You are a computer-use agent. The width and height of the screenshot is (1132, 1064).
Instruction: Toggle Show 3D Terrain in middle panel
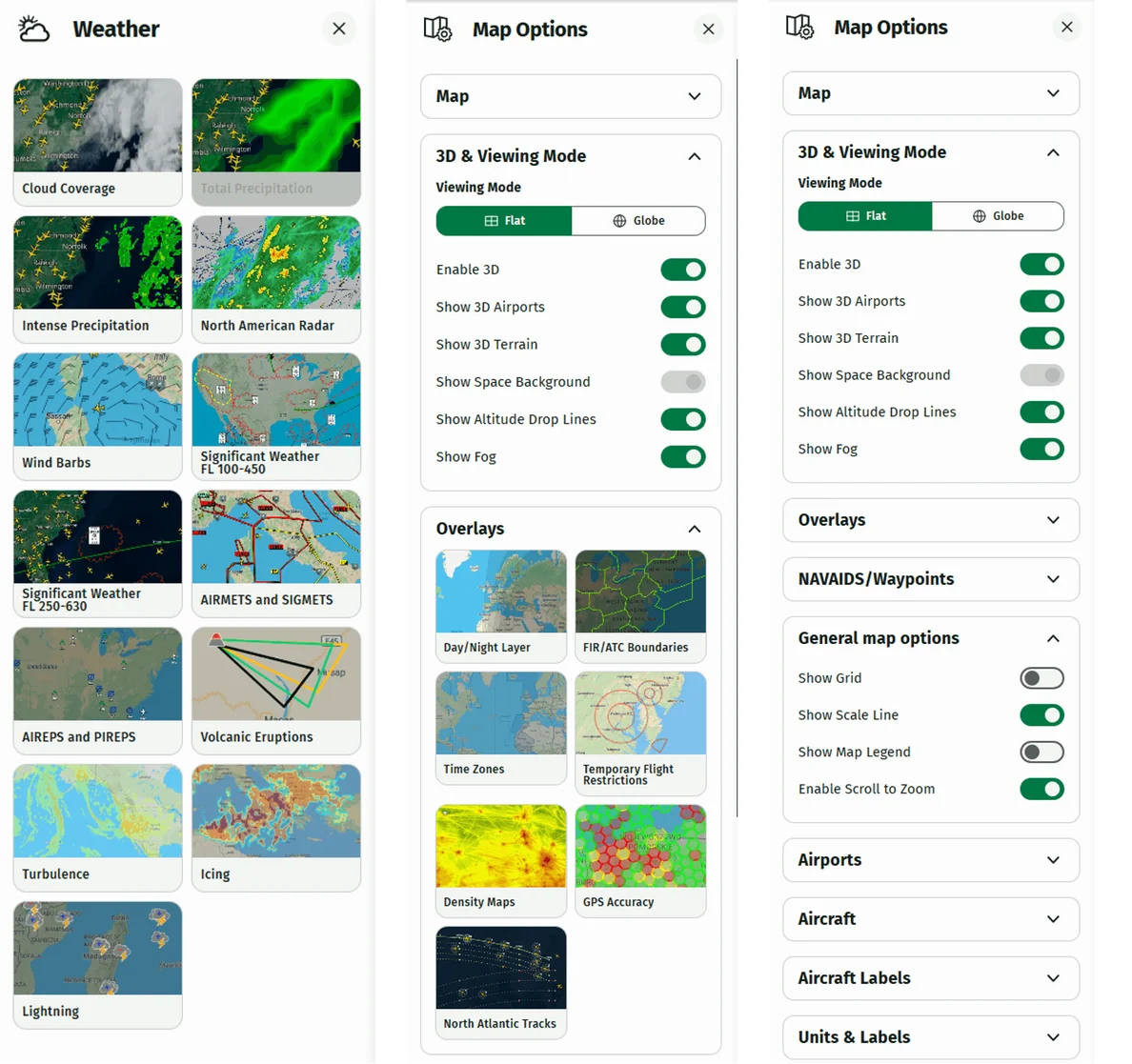[x=683, y=344]
